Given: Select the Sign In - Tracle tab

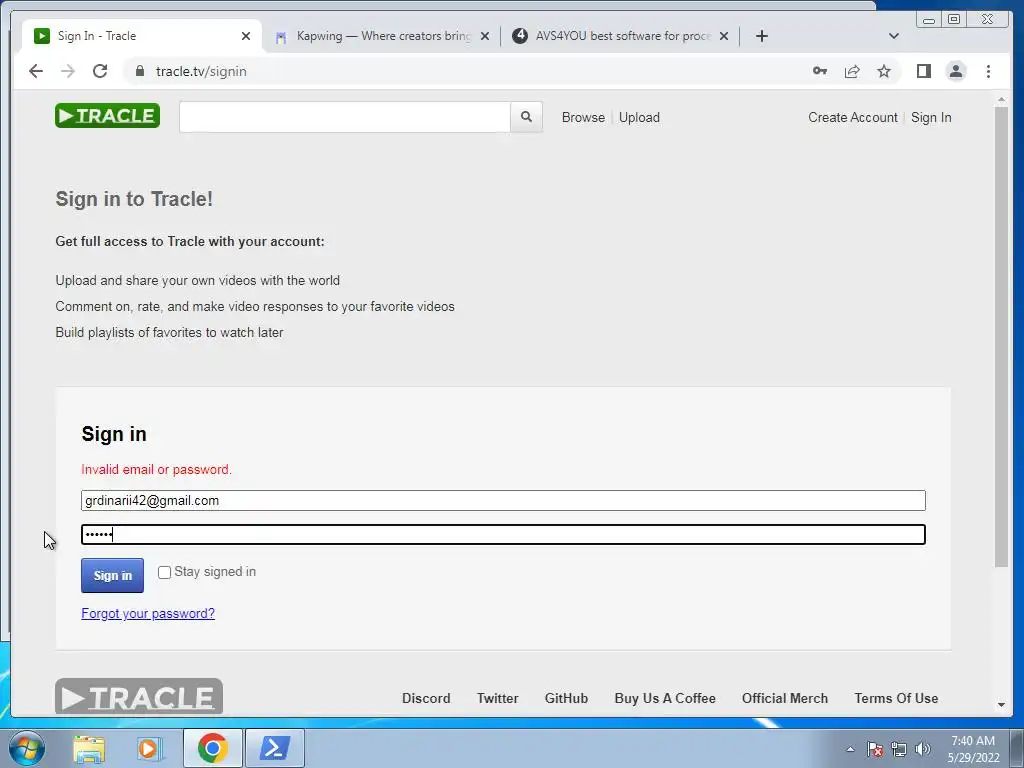Looking at the screenshot, I should [142, 36].
